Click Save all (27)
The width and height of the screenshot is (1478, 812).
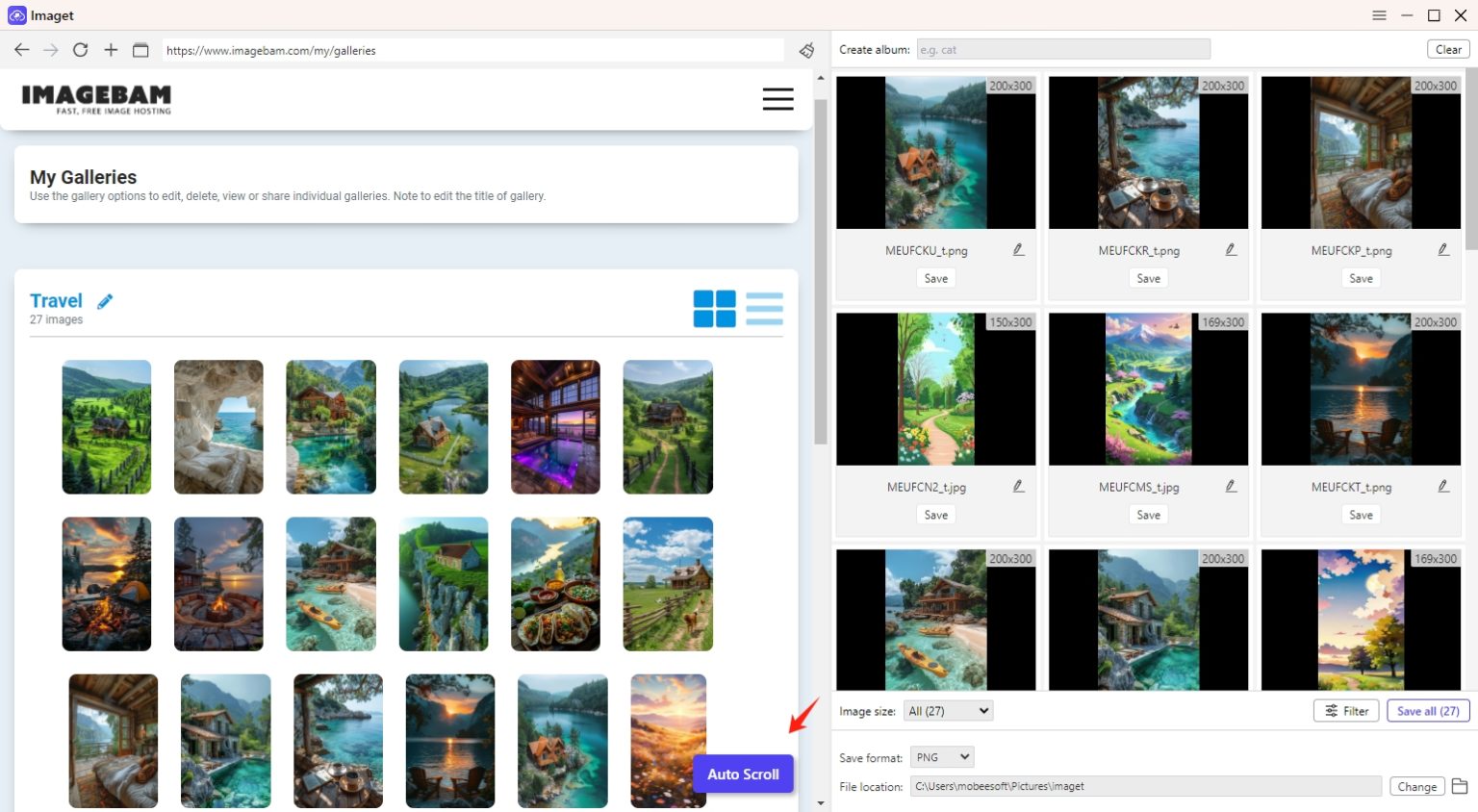click(x=1427, y=710)
